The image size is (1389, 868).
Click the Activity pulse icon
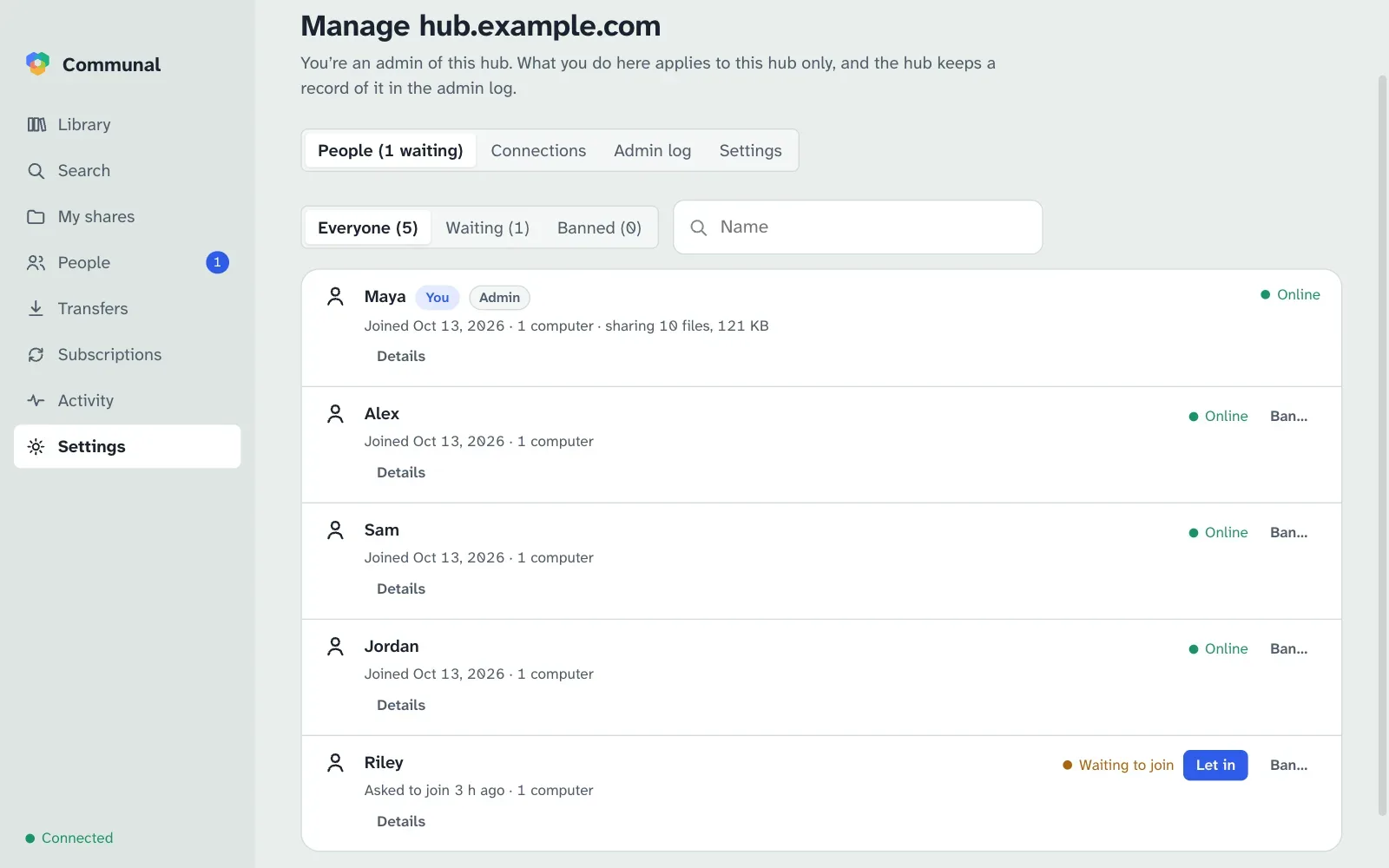coord(36,401)
